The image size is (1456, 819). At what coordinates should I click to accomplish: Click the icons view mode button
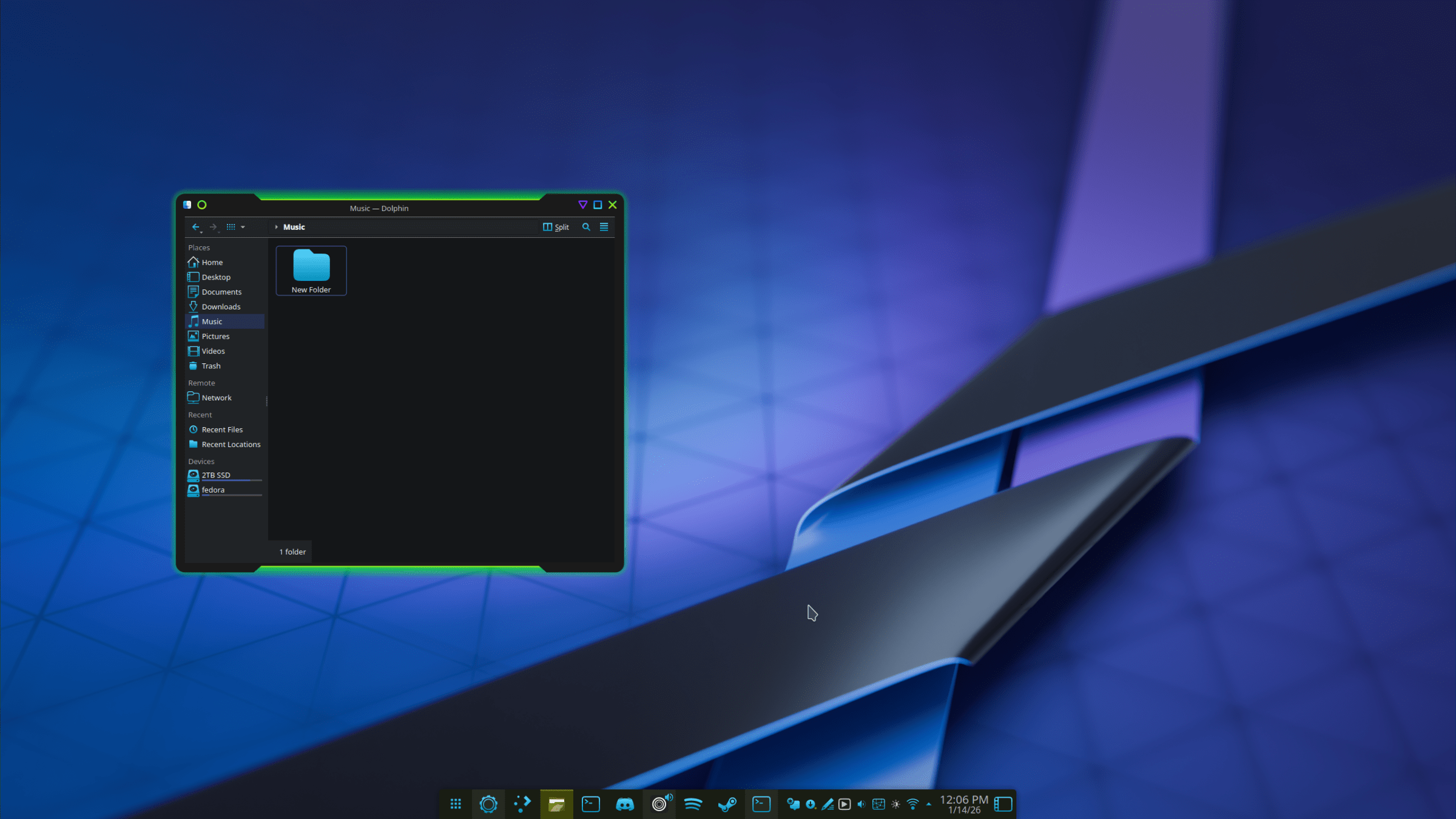231,227
